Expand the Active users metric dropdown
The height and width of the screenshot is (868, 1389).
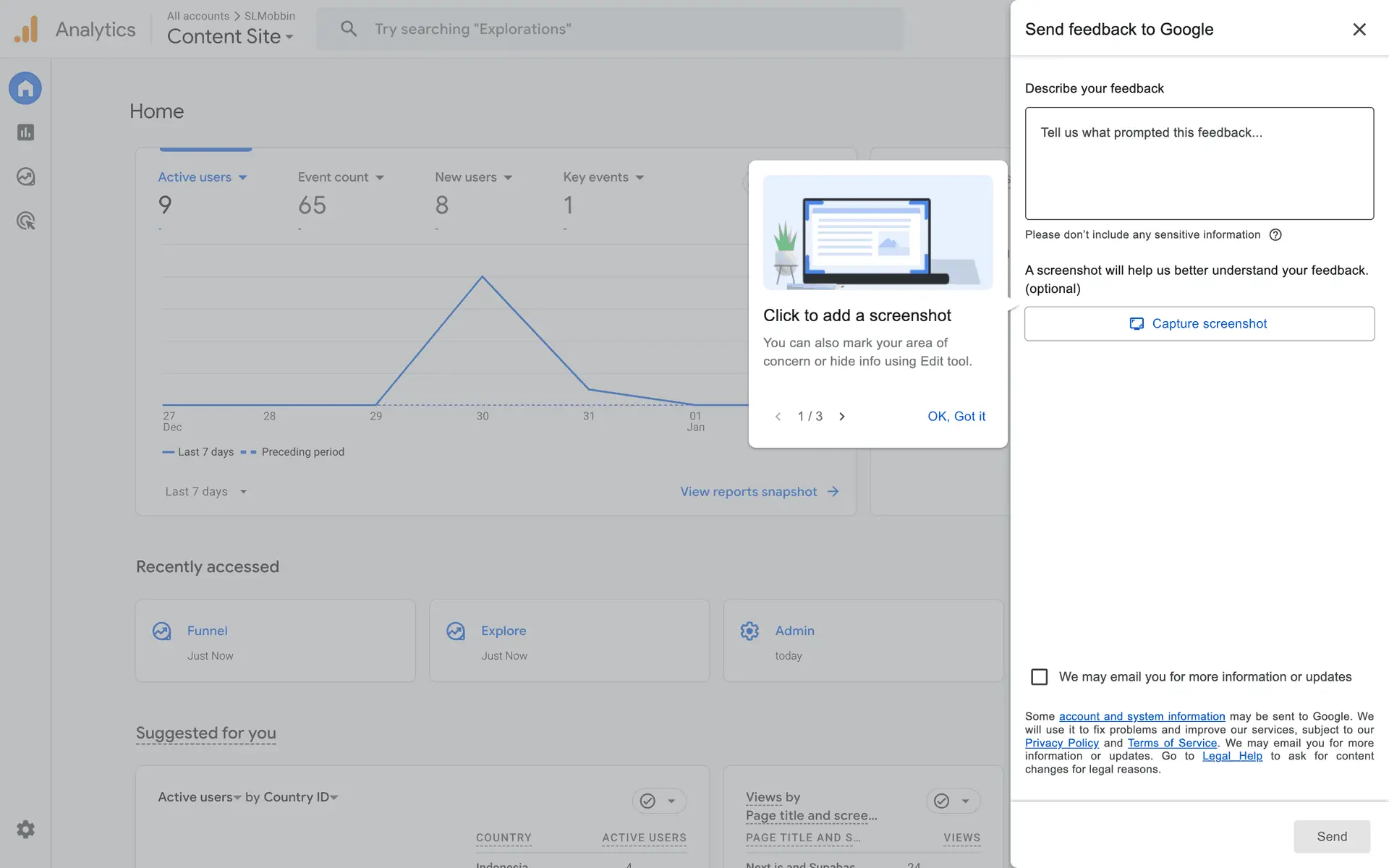point(242,177)
